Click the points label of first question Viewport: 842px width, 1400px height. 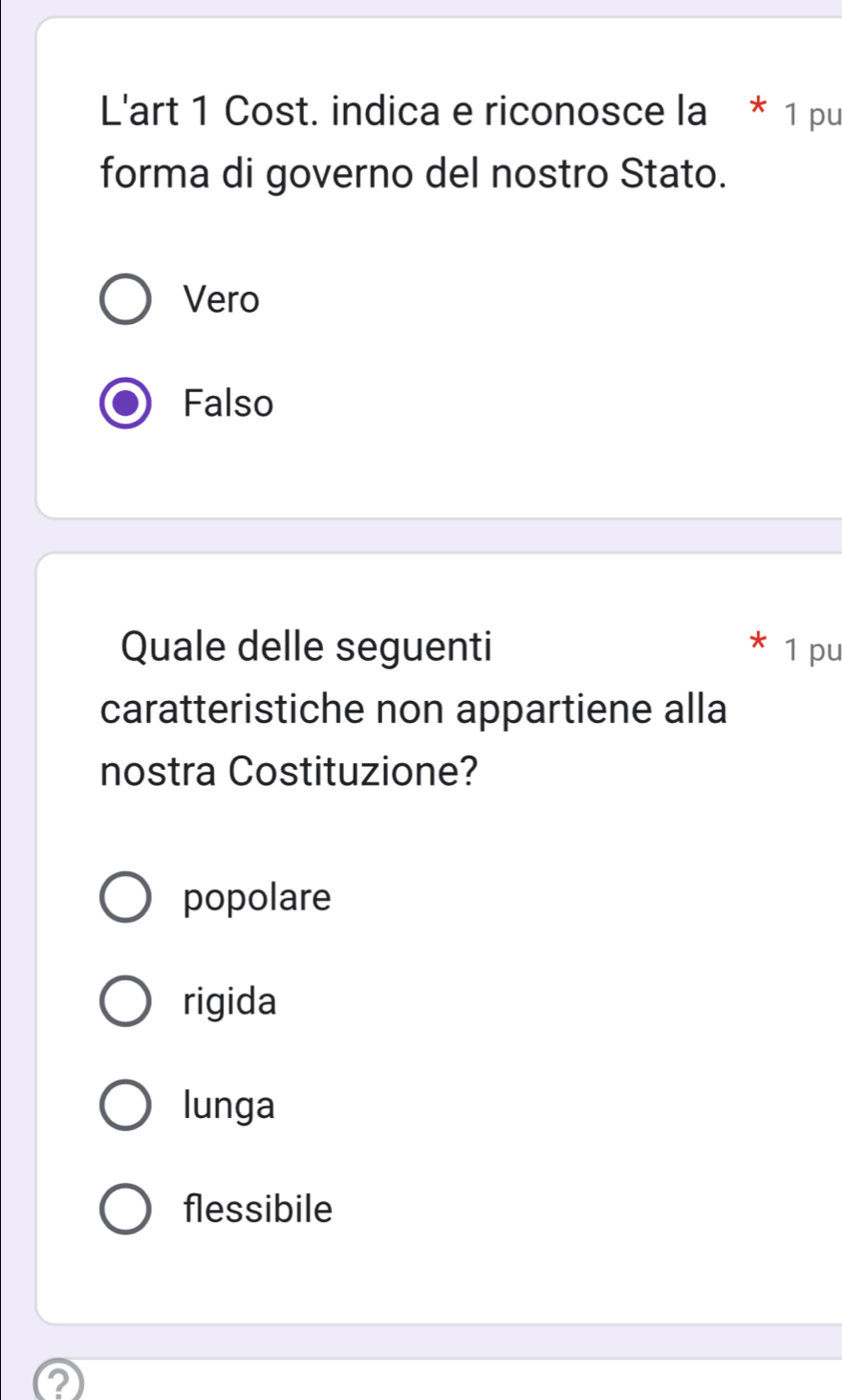[x=811, y=116]
